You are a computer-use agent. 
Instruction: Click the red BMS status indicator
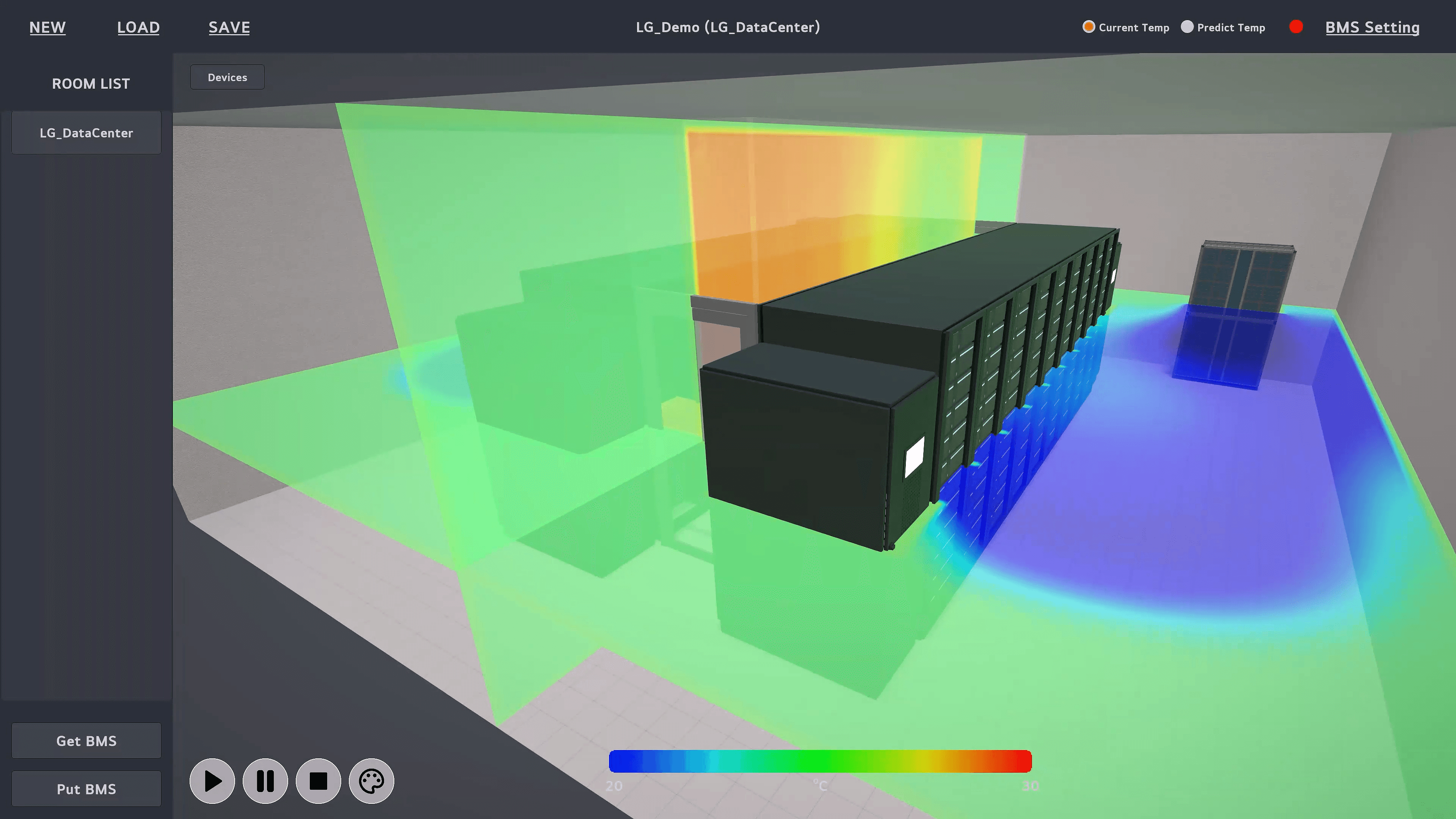(x=1296, y=27)
